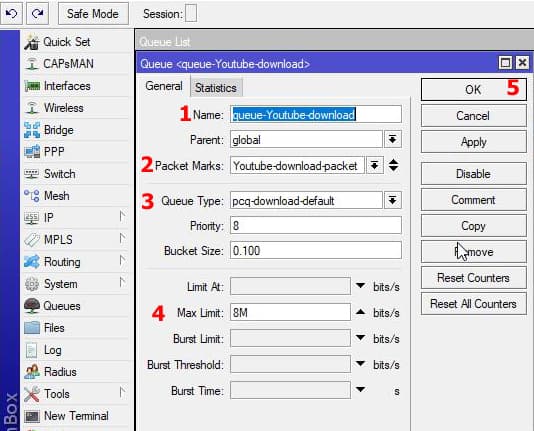The image size is (534, 431).
Task: Open New Terminal from sidebar
Action: (x=76, y=416)
